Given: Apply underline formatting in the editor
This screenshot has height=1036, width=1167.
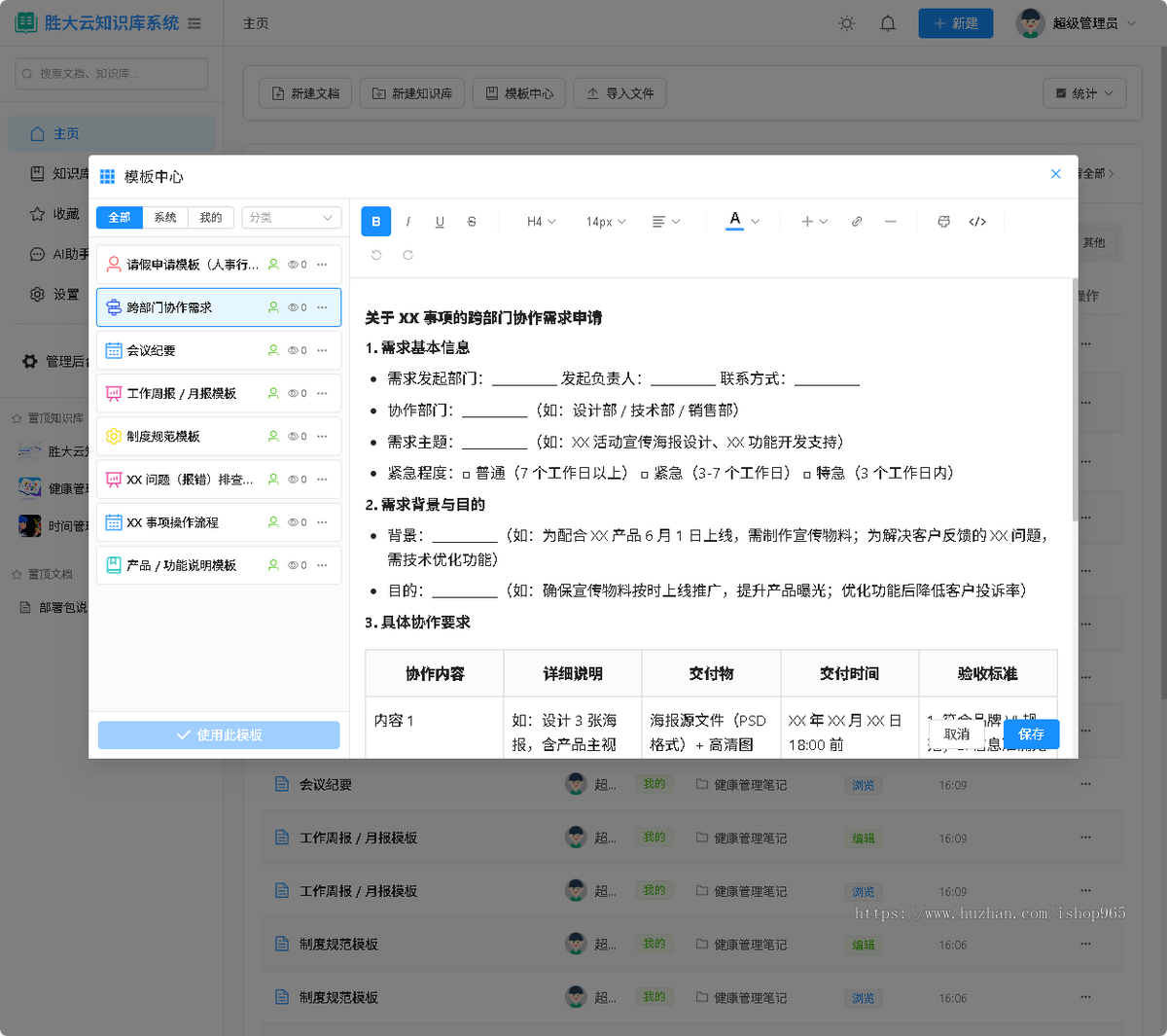Looking at the screenshot, I should pyautogui.click(x=440, y=222).
